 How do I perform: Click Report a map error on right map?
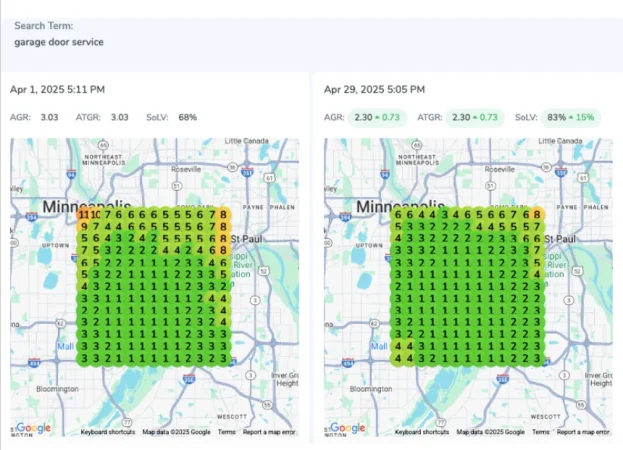tap(583, 432)
